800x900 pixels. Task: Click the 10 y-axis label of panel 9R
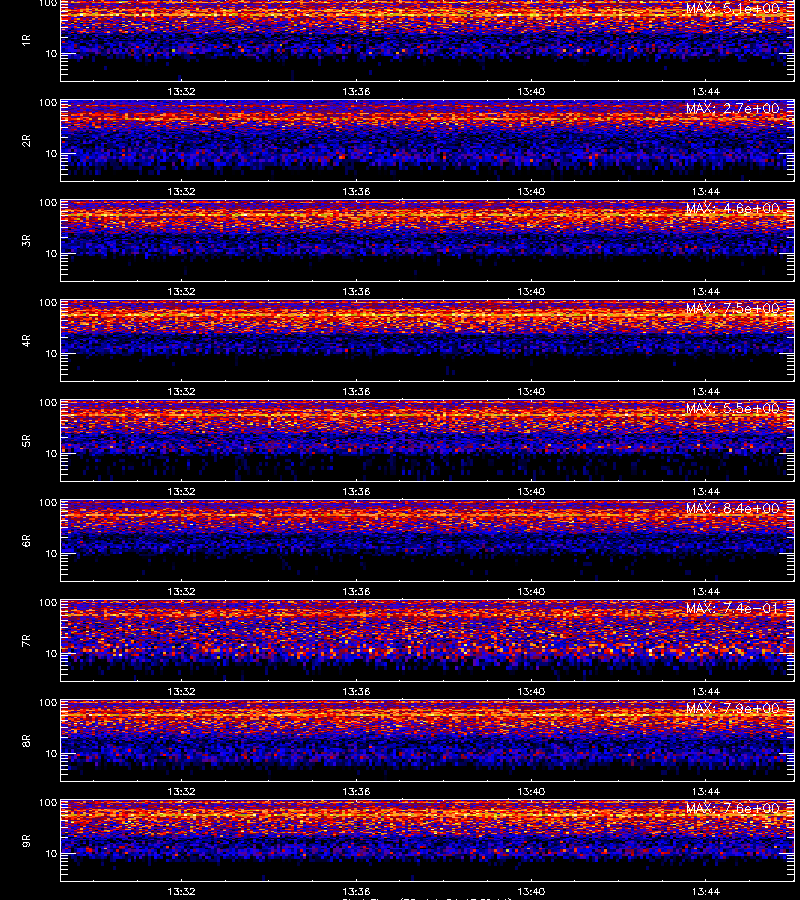click(51, 854)
